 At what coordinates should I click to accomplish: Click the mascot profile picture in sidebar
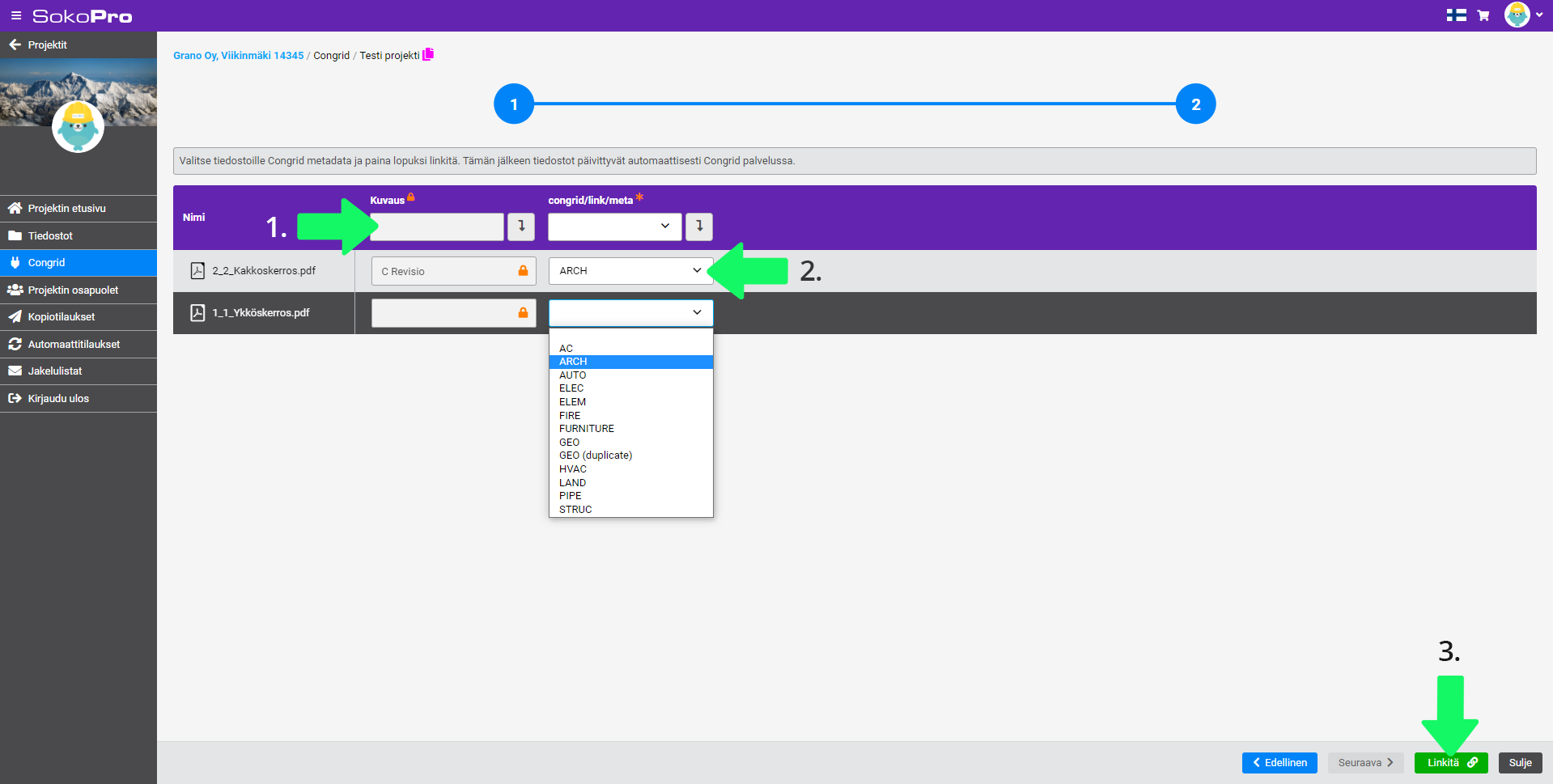pos(78,127)
